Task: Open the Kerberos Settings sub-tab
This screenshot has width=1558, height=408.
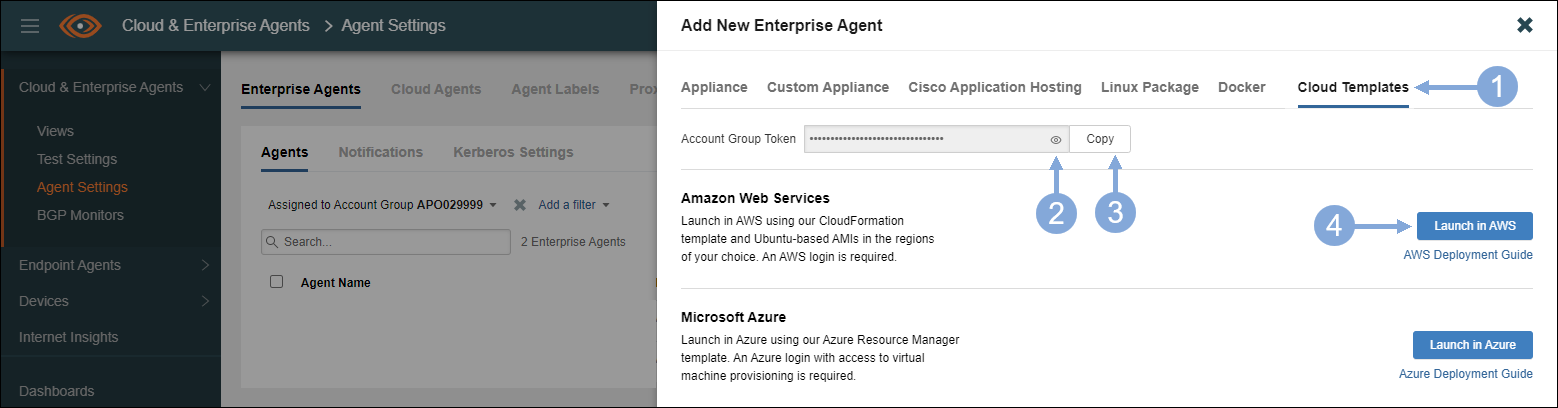Action: [513, 152]
